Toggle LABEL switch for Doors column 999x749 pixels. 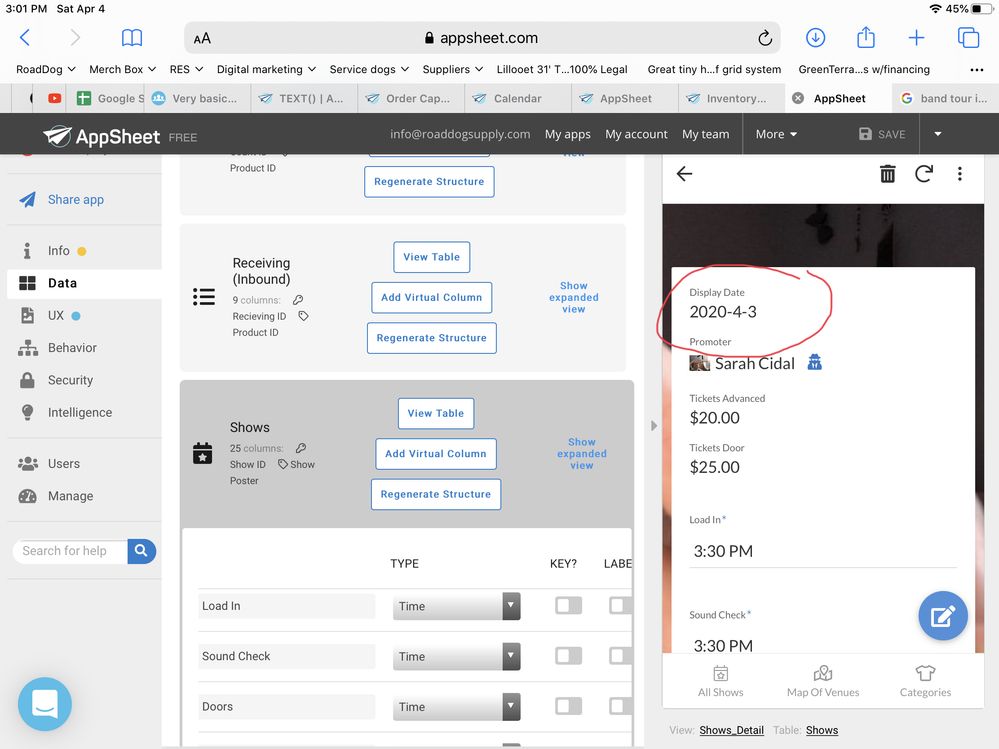(x=620, y=706)
